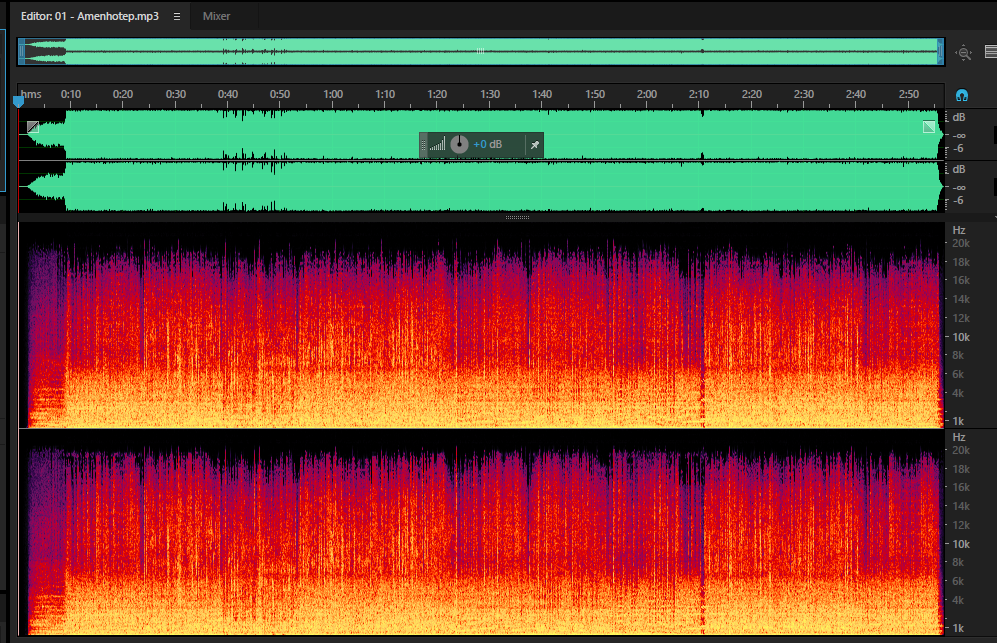Click the 2:20 mark on timeline ruler
Screen dimensions: 997x643
[752, 94]
